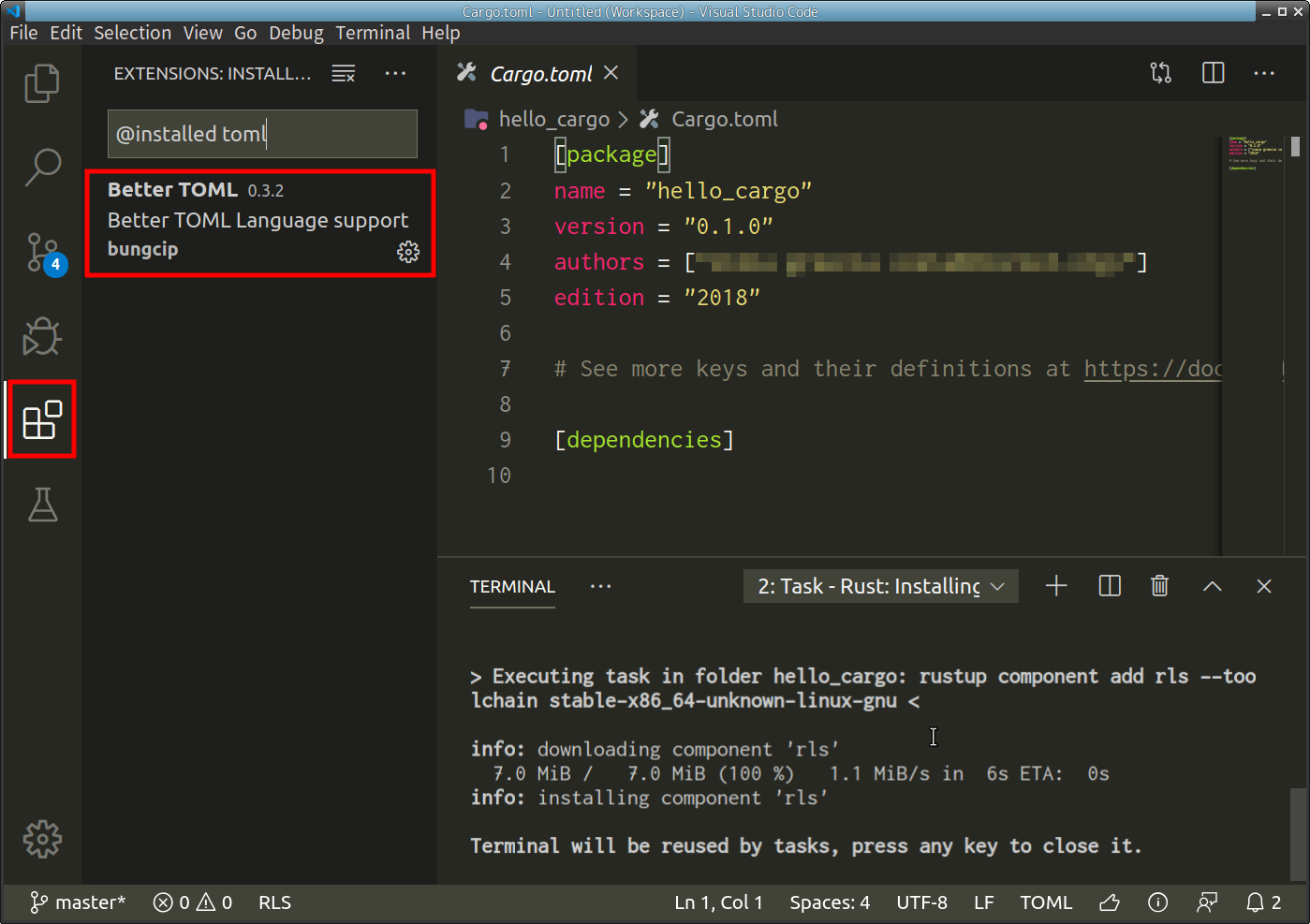Open the Test flask view
The width and height of the screenshot is (1310, 924).
click(x=42, y=505)
